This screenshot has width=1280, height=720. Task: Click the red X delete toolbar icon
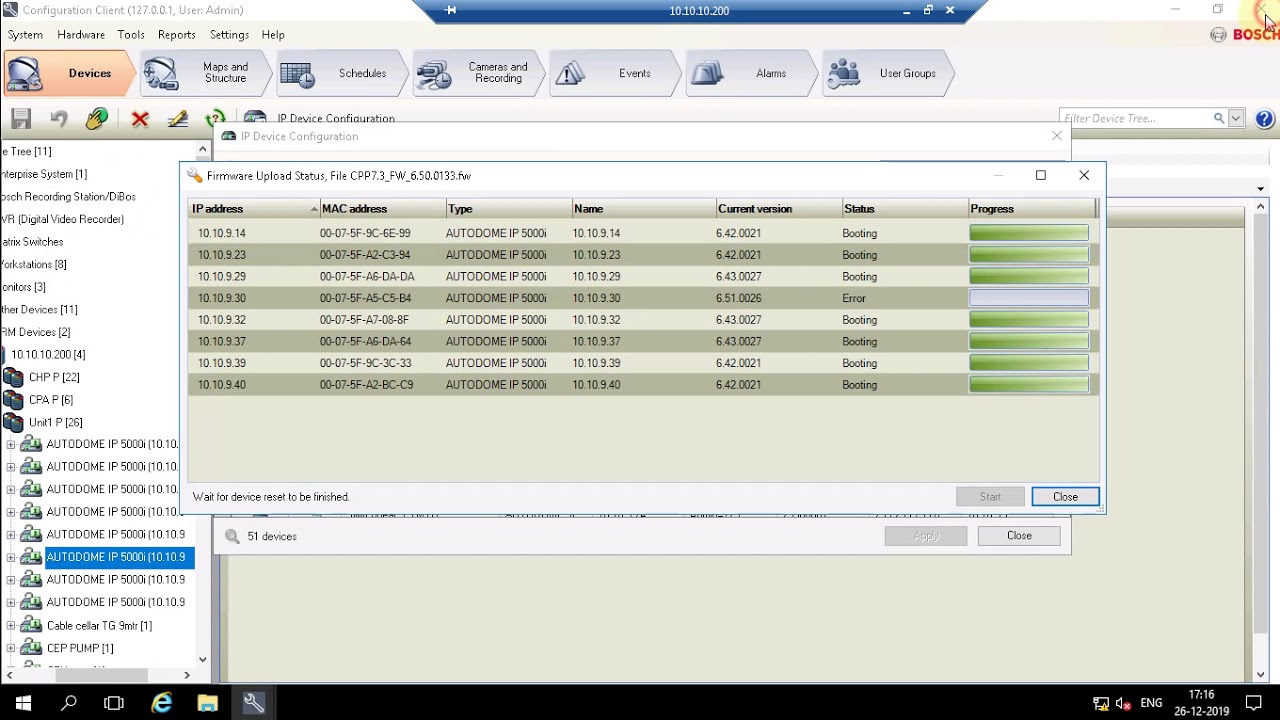click(x=140, y=120)
